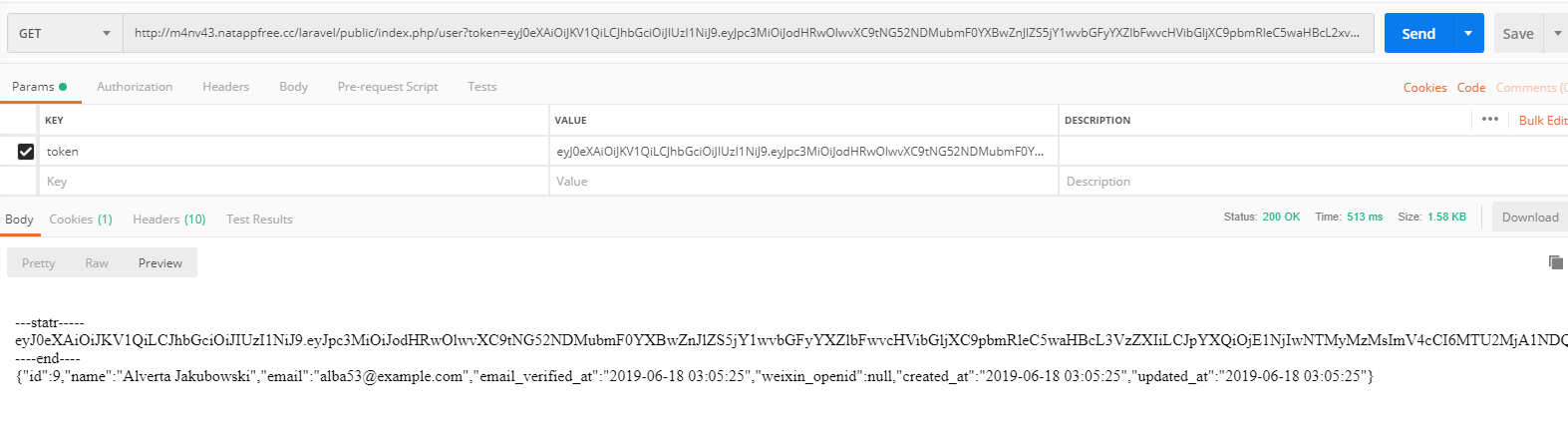Screen dimensions: 1568x448
Task: Open the GET method dropdown
Action: click(64, 33)
